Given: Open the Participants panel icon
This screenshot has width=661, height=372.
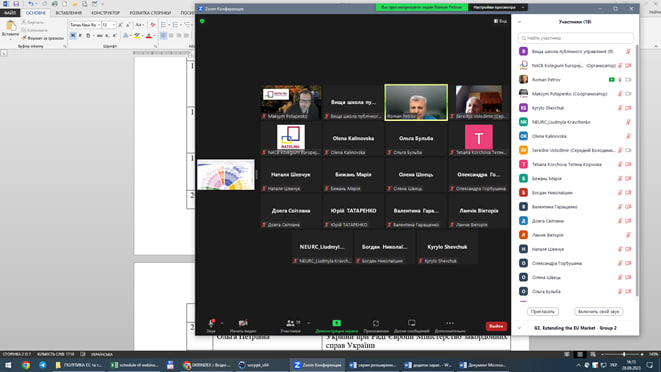Looking at the screenshot, I should coord(290,323).
